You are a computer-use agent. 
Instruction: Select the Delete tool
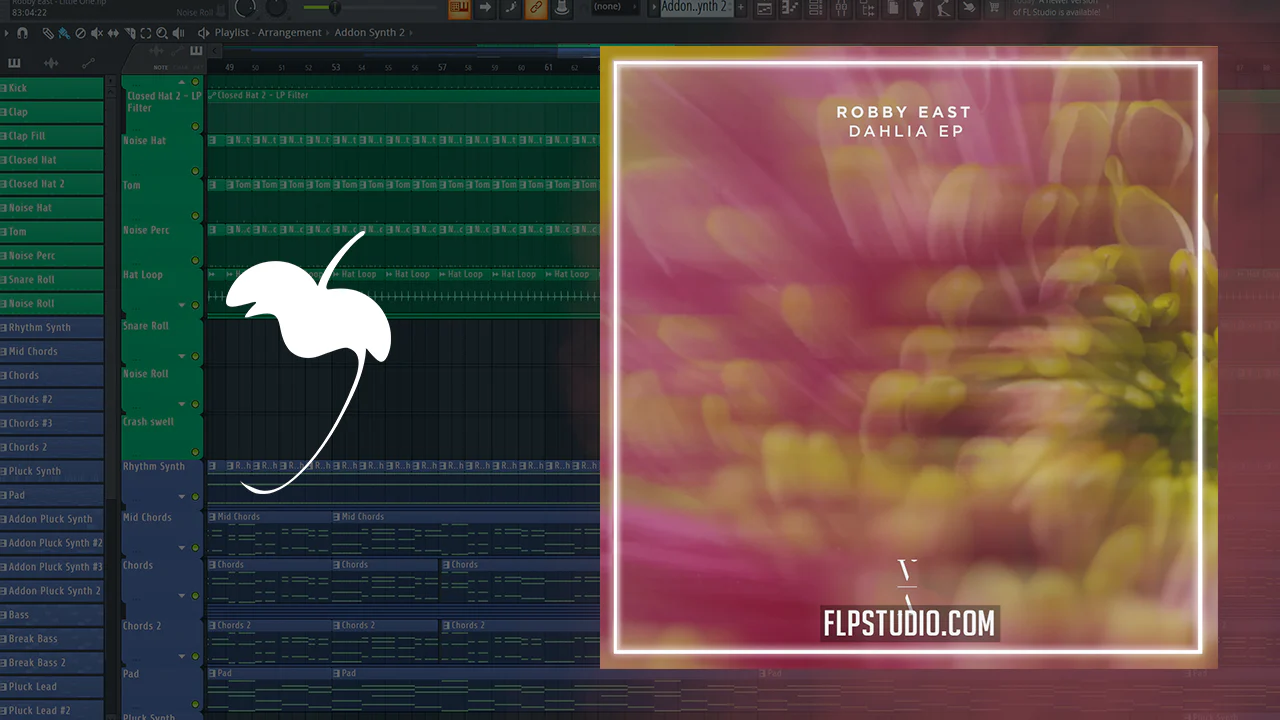[x=81, y=33]
